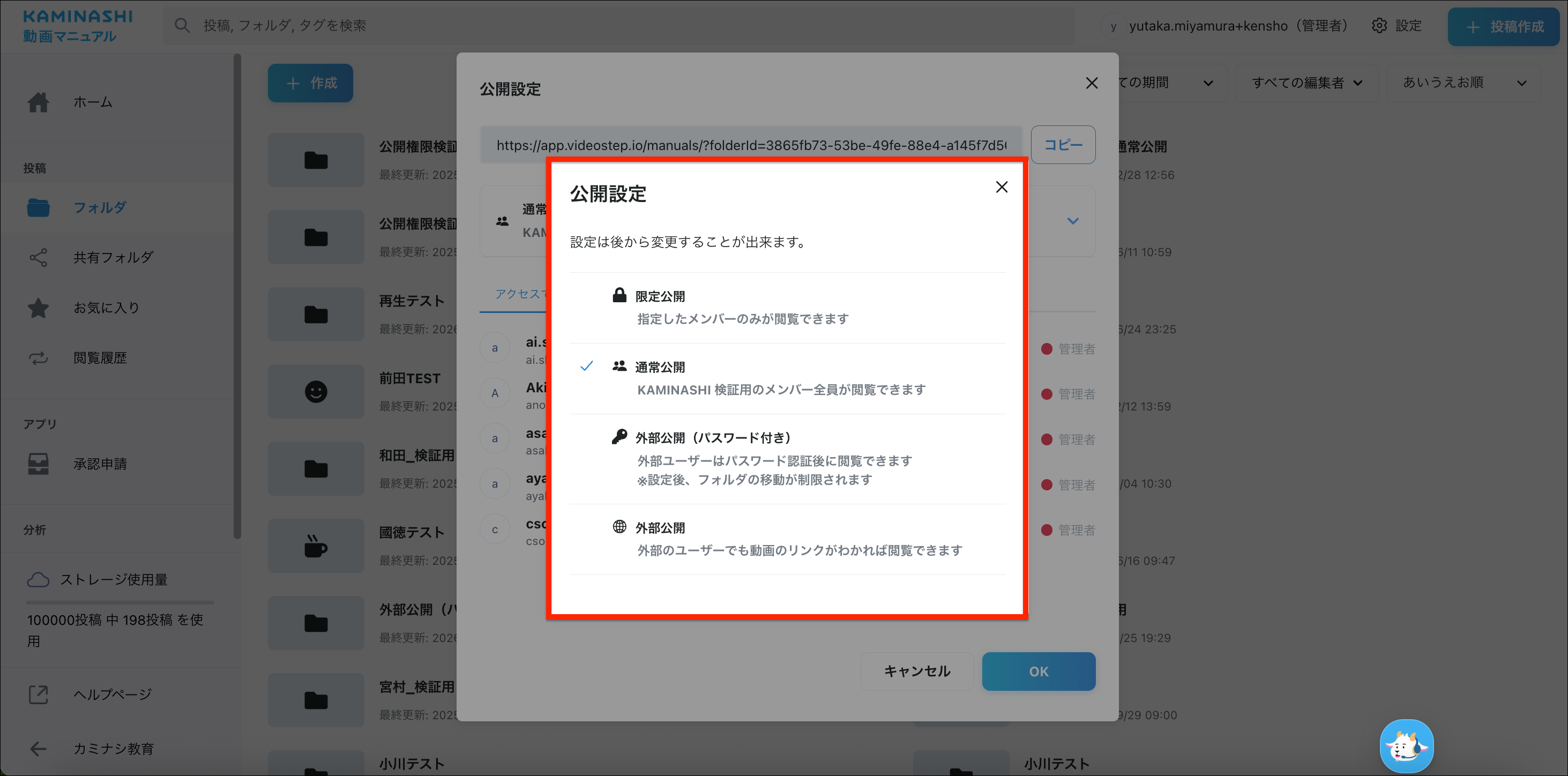Select フォルダ in the sidebar
This screenshot has width=1568, height=776.
click(100, 207)
